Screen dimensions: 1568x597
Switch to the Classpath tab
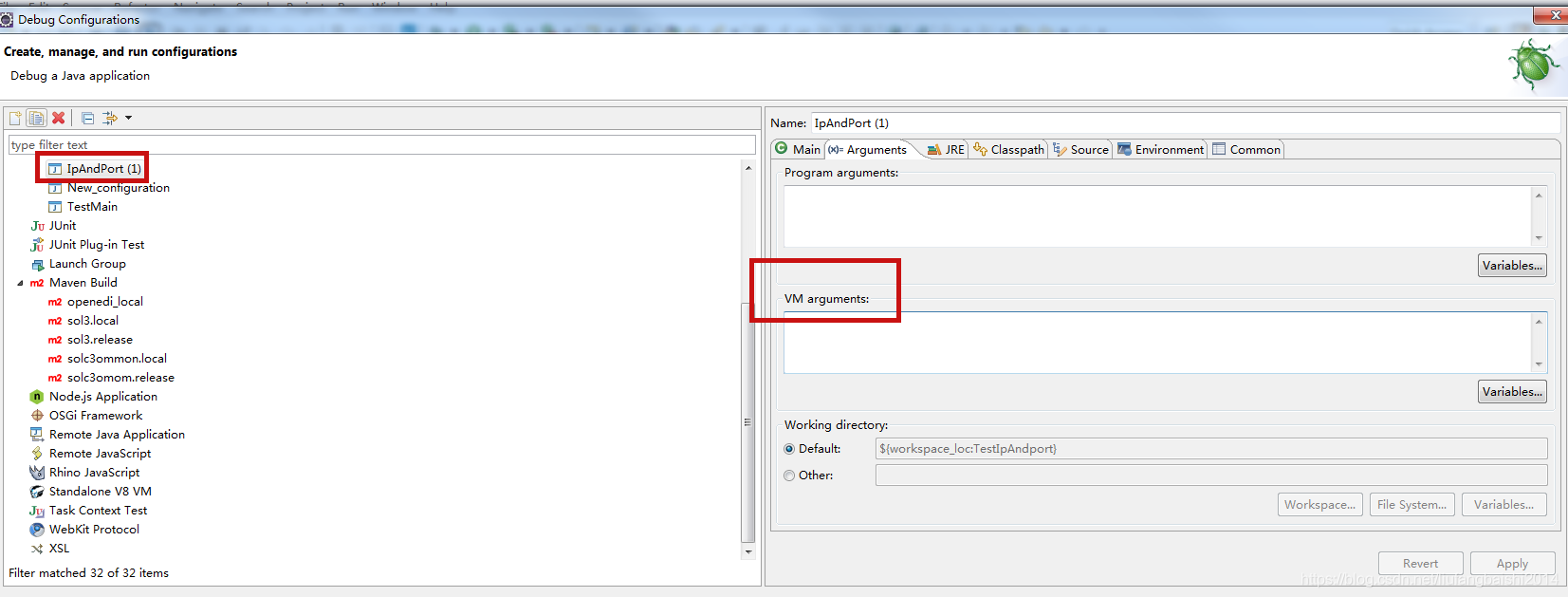tap(1008, 149)
